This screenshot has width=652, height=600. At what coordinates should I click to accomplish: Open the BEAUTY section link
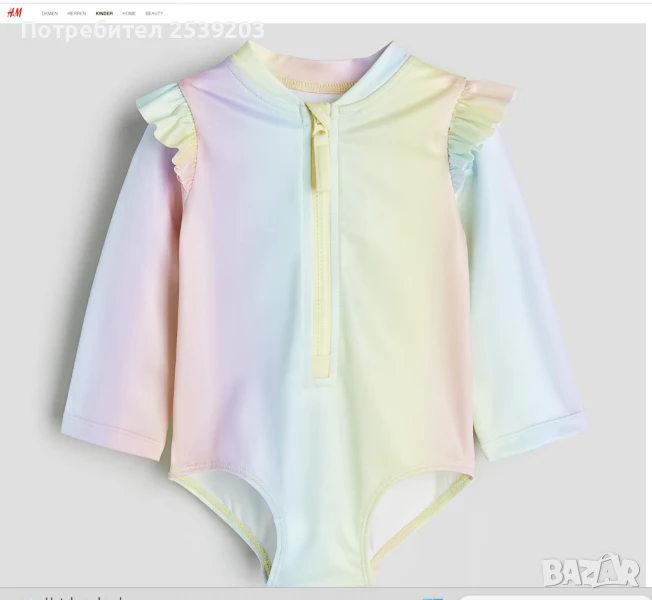[x=154, y=14]
